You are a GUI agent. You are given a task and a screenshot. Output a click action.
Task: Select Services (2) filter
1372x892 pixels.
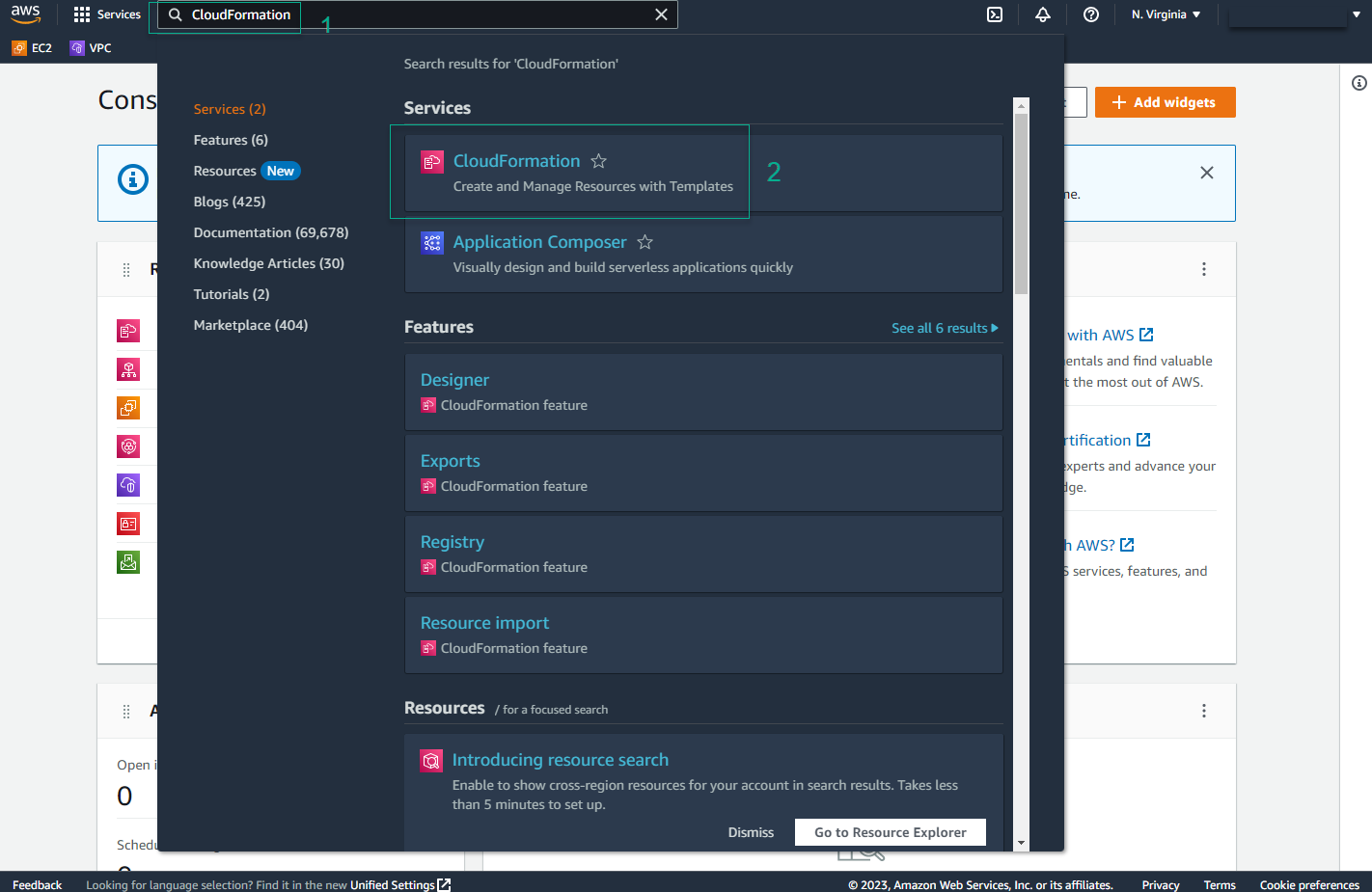click(x=230, y=109)
